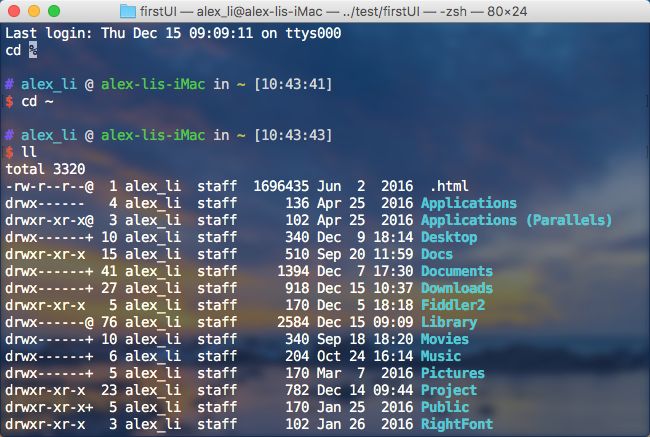The height and width of the screenshot is (437, 650).
Task: Click the Movies directory name
Action: (x=445, y=339)
